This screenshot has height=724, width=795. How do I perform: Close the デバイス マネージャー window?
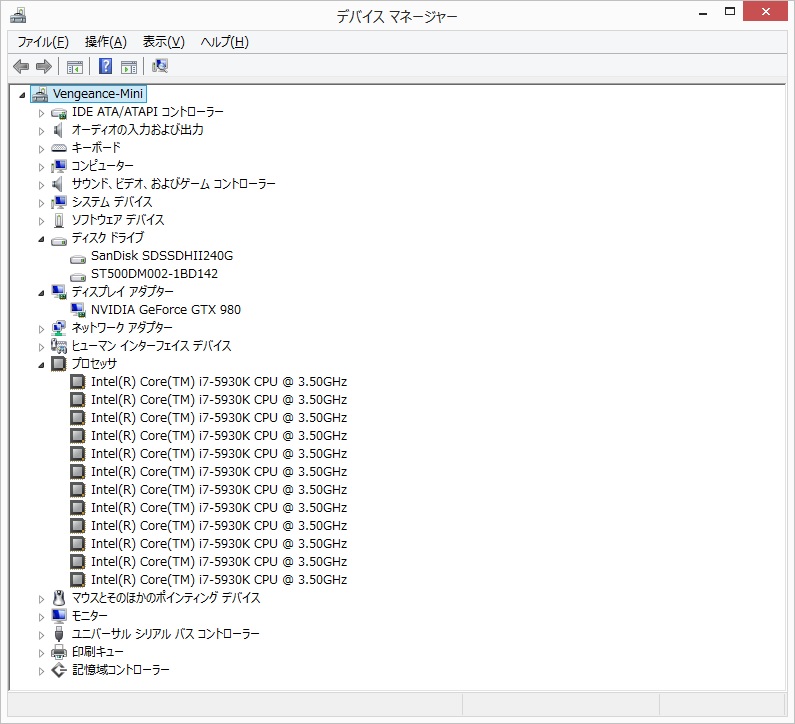click(766, 11)
